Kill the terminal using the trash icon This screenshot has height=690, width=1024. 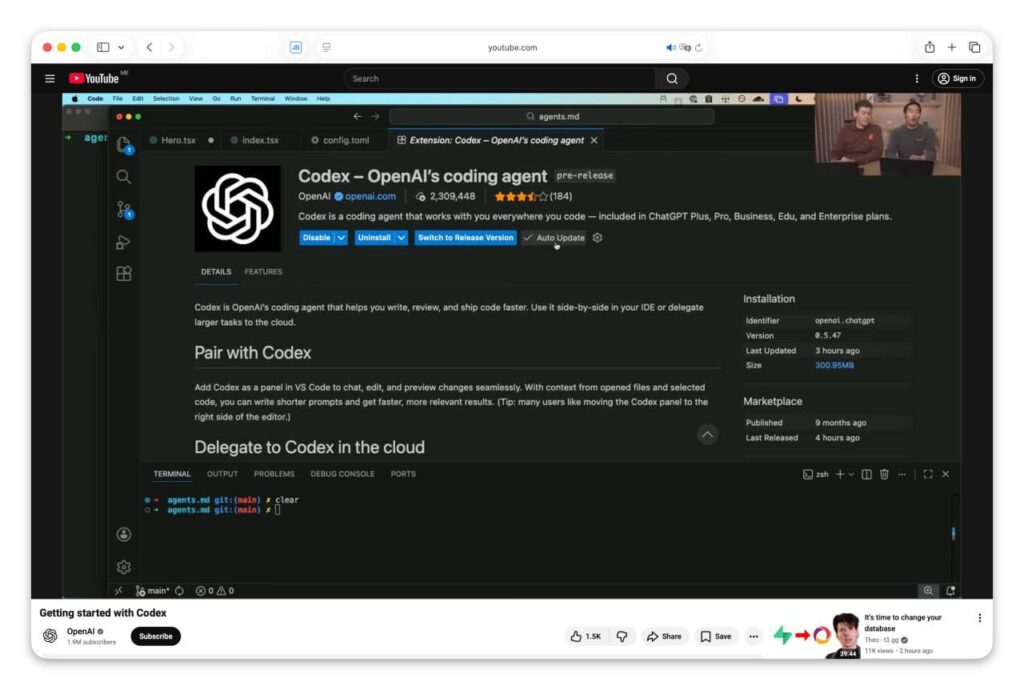[884, 474]
